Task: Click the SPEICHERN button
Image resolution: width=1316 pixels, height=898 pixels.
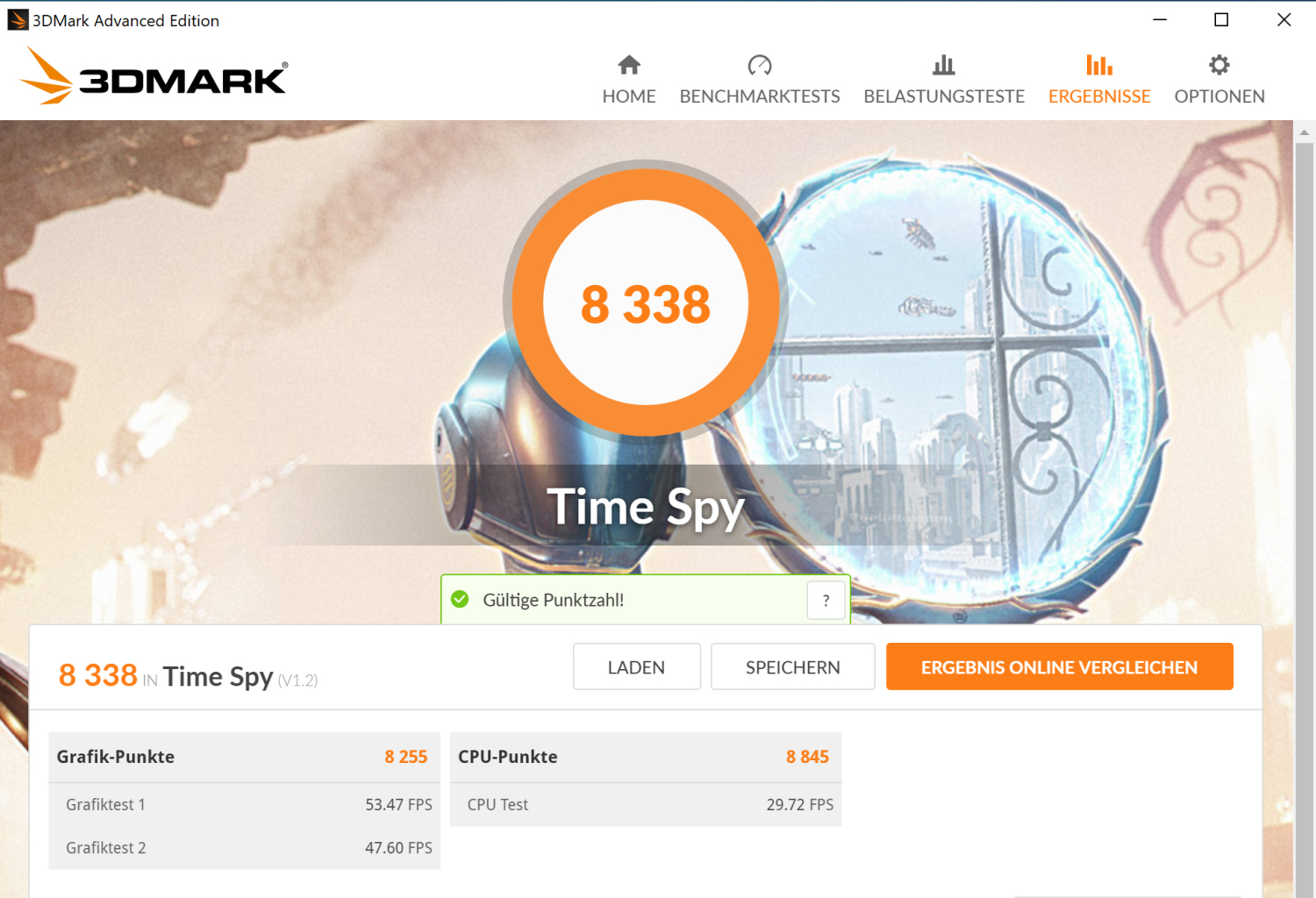Action: pos(793,666)
